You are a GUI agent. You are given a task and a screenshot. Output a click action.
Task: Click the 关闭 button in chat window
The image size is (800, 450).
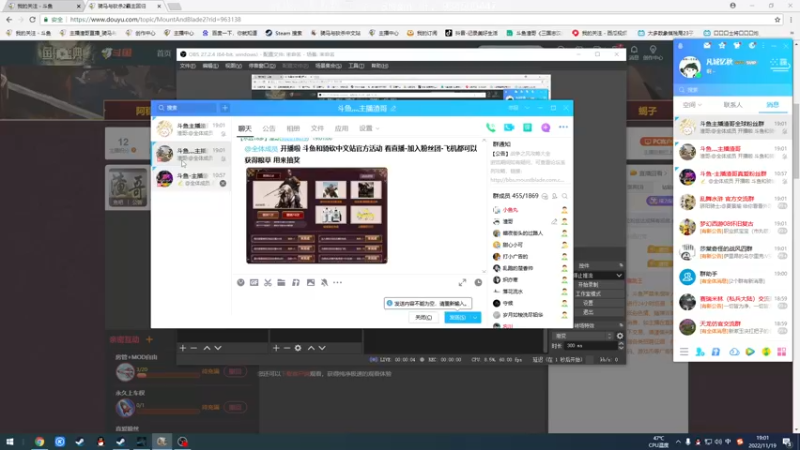[423, 317]
